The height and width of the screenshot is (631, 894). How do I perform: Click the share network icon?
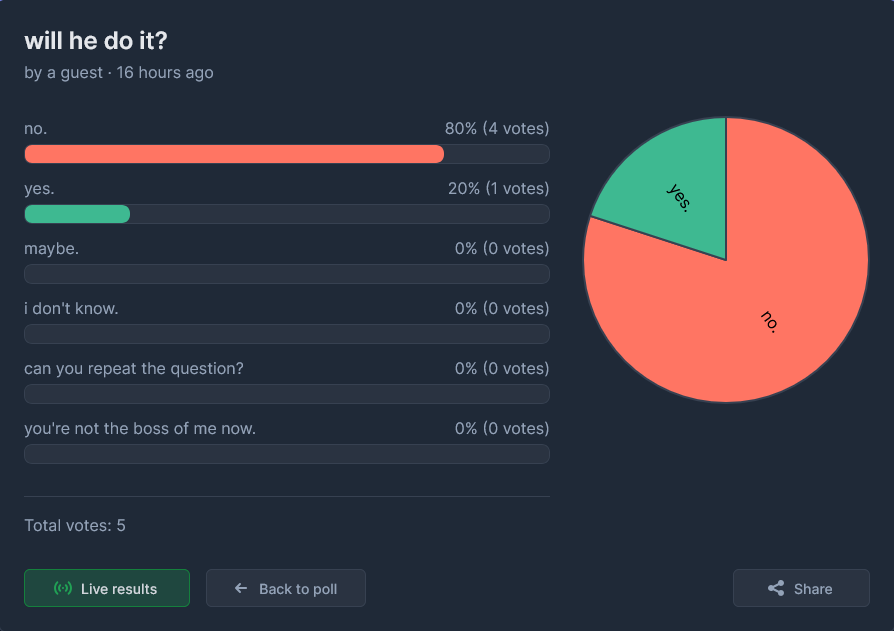tap(776, 588)
